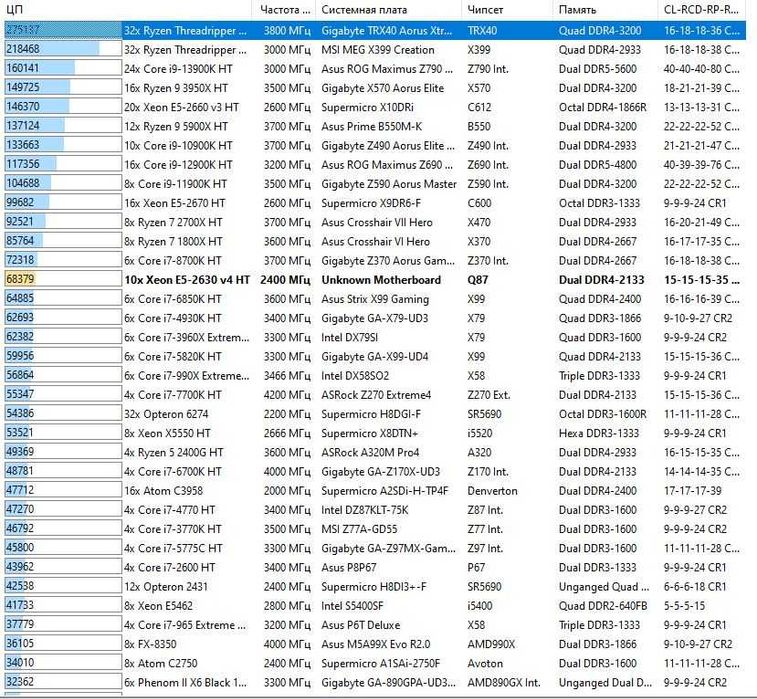Select 8x FX-8350 row
Screen dimensions: 757x699
(375, 644)
